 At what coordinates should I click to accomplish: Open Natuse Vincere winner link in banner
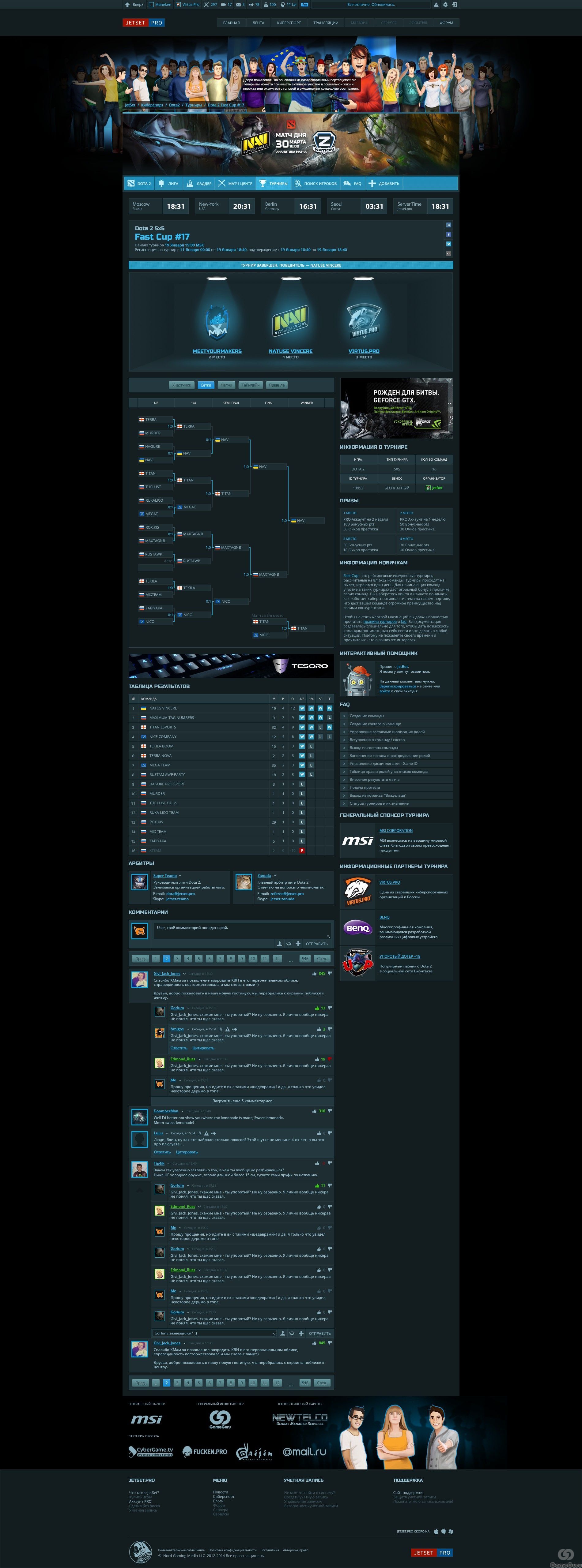[325, 265]
